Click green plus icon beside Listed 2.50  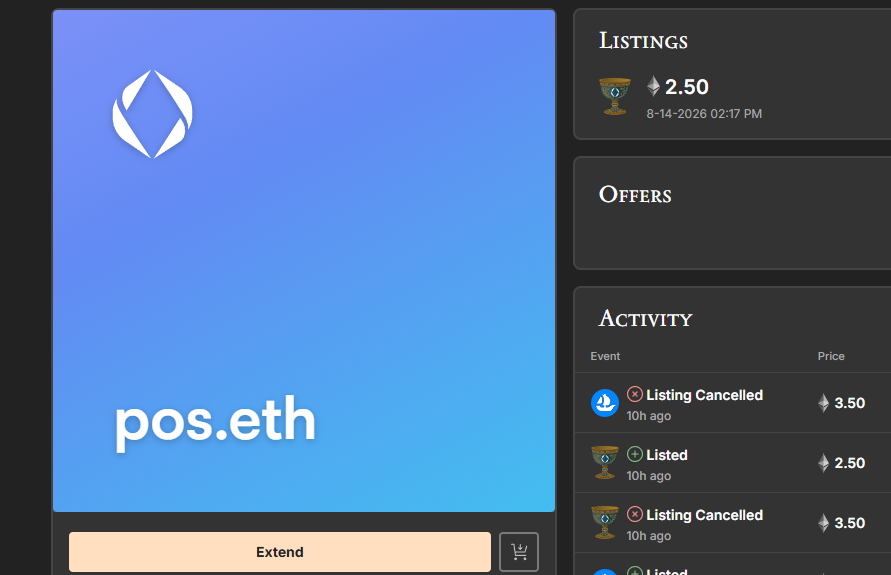click(x=635, y=455)
